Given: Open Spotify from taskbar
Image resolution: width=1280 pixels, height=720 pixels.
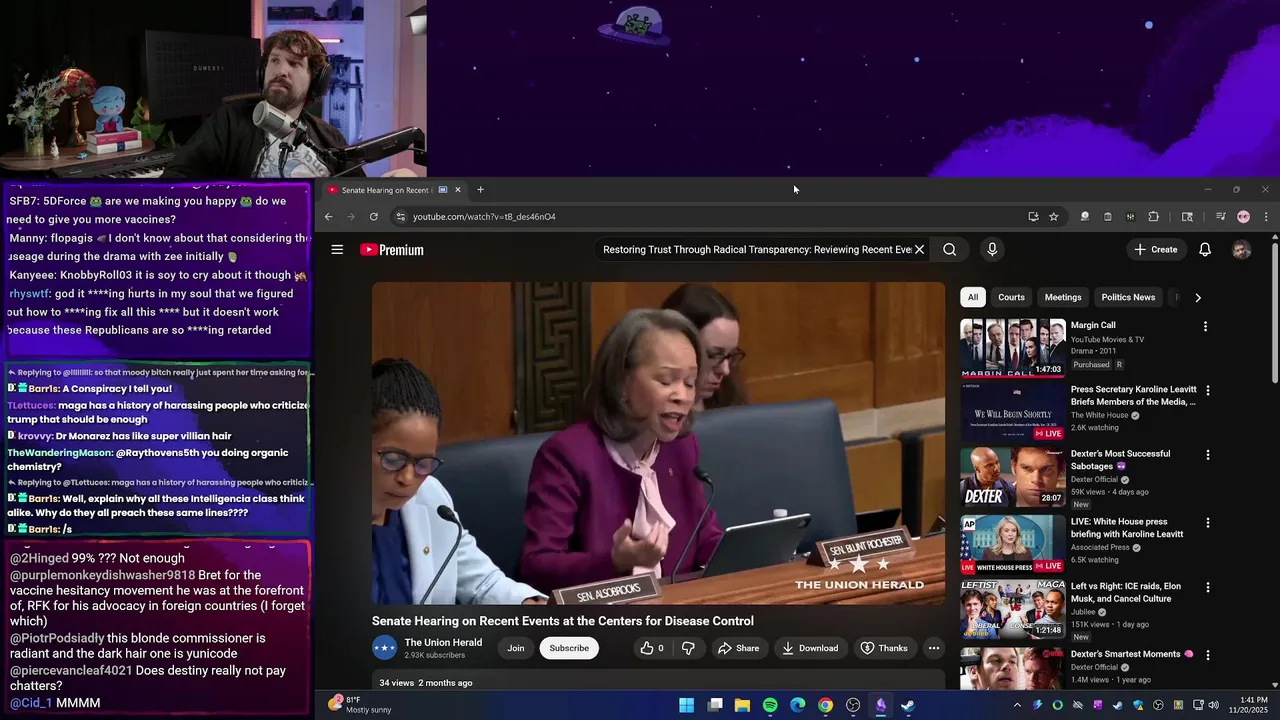Looking at the screenshot, I should point(770,705).
